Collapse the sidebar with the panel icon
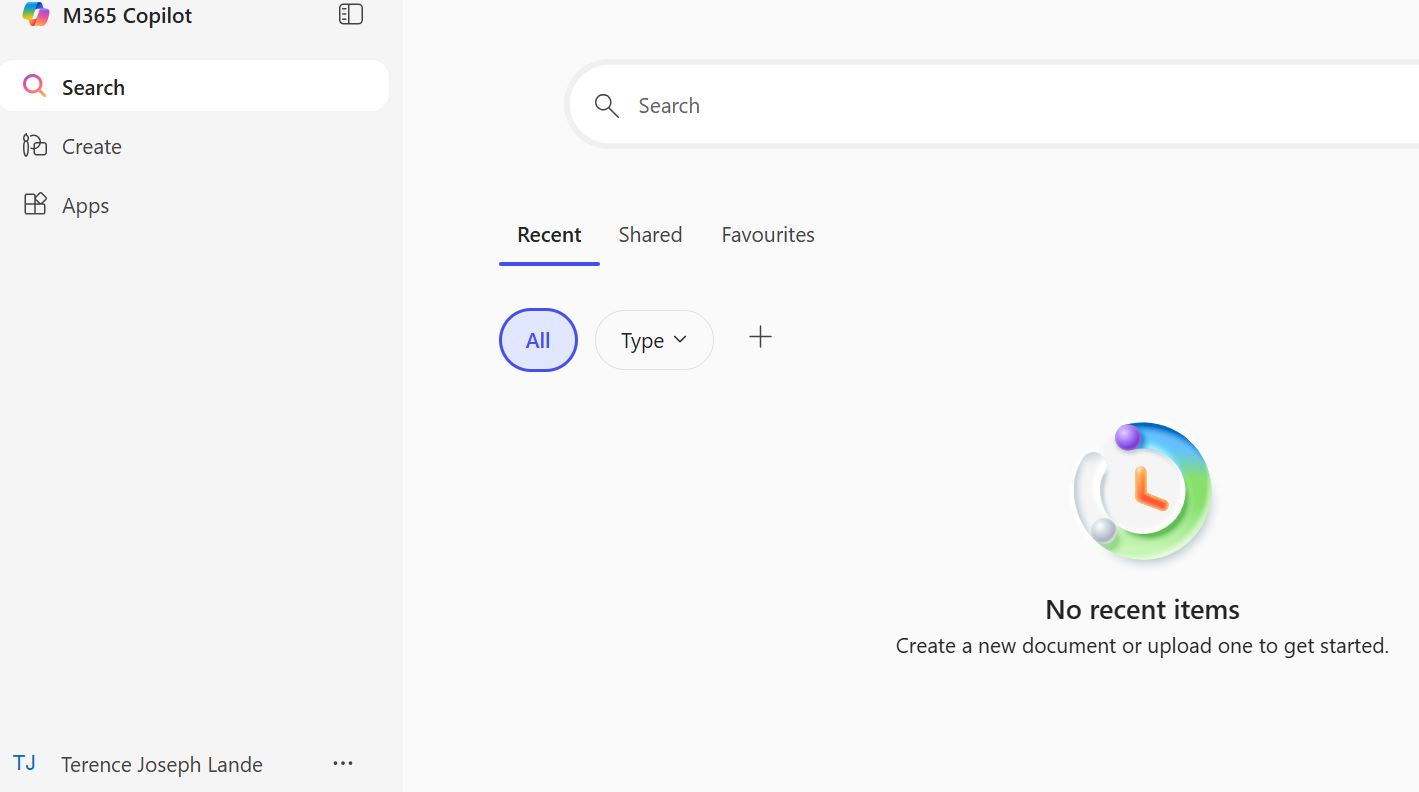Viewport: 1419px width, 792px height. tap(350, 14)
